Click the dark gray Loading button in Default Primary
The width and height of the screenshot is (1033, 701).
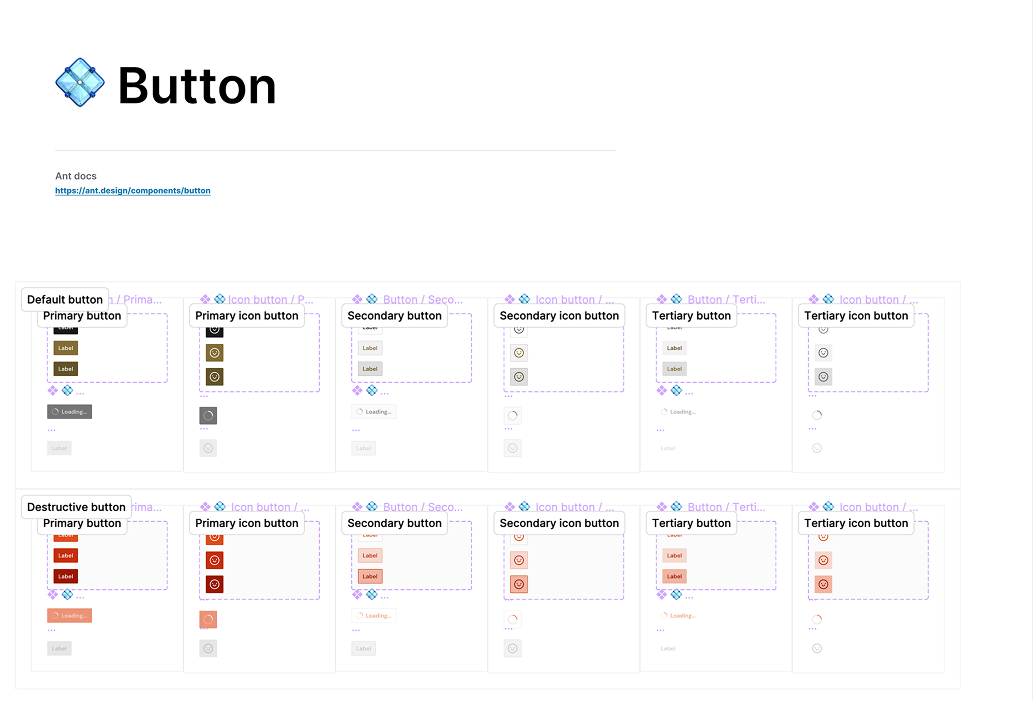tap(69, 412)
